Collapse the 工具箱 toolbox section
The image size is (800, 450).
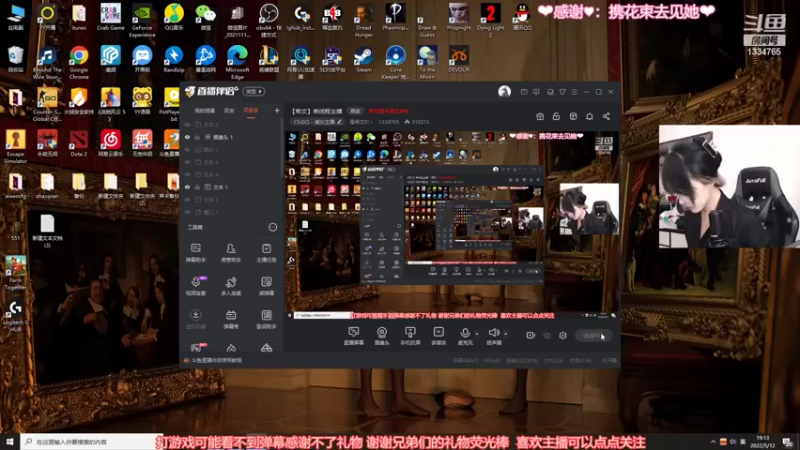[x=272, y=227]
